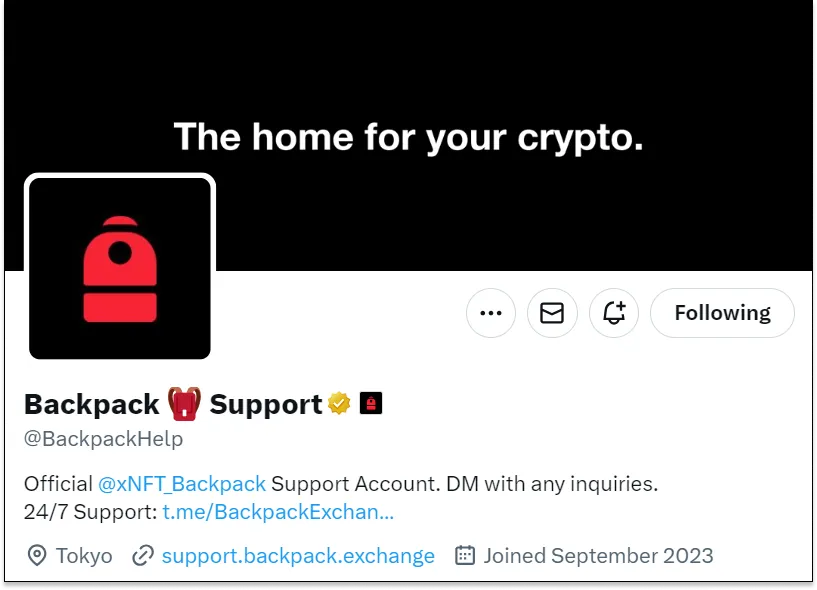This screenshot has width=817, height=590.
Task: Open the t.me/BackpackExchan... Telegram link
Action: click(x=278, y=512)
